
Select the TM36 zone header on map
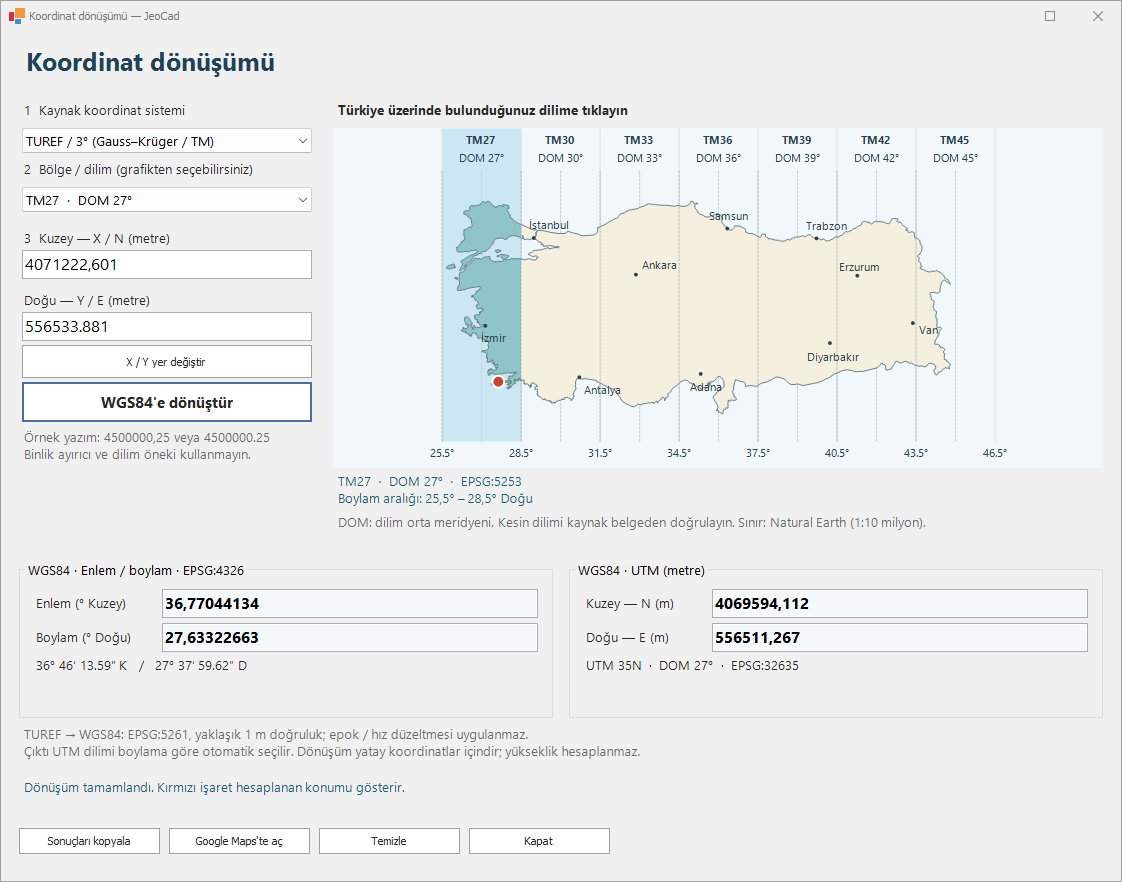click(x=718, y=149)
